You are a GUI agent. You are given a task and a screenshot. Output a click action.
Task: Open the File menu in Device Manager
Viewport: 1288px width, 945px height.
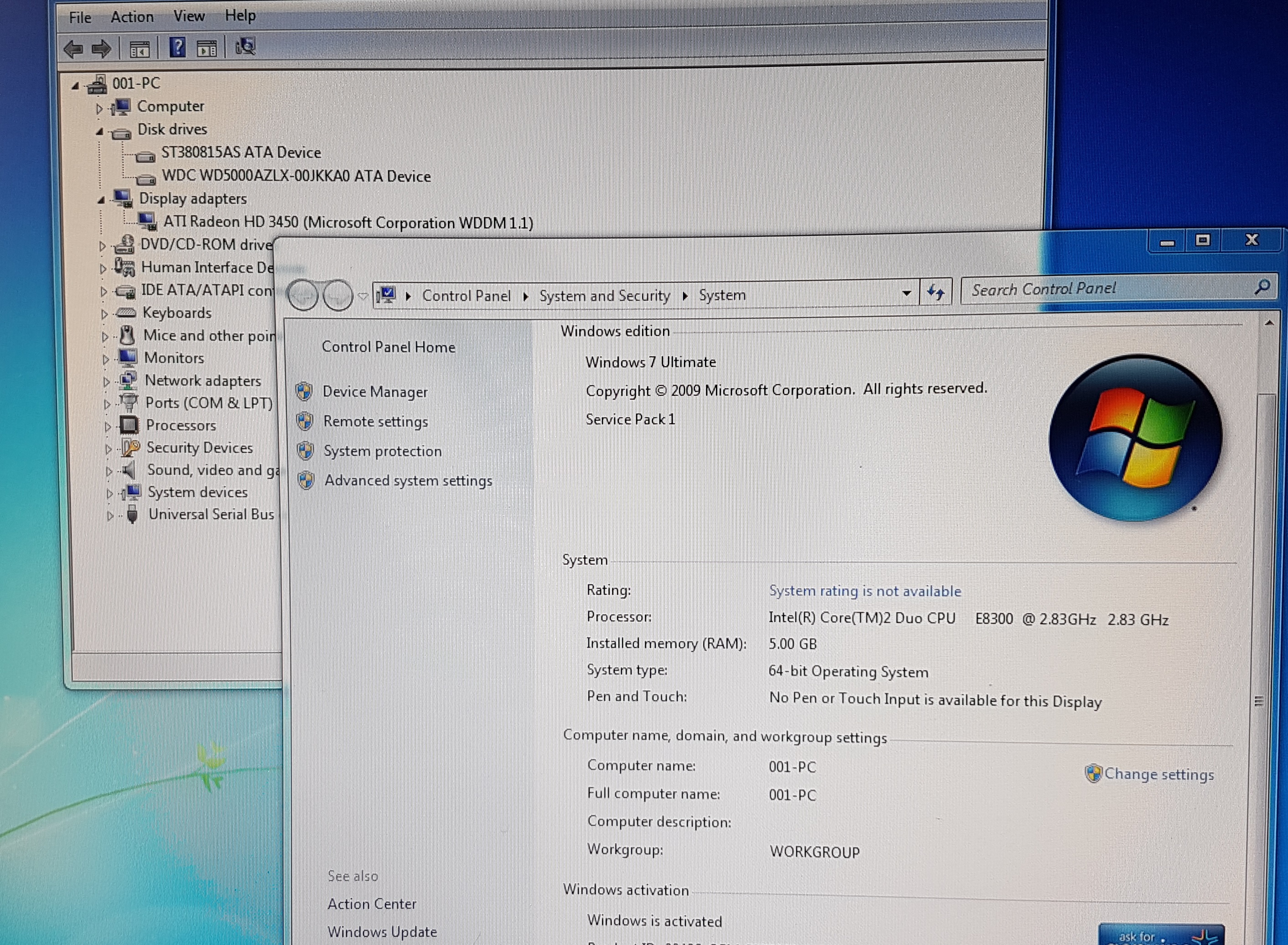tap(79, 18)
